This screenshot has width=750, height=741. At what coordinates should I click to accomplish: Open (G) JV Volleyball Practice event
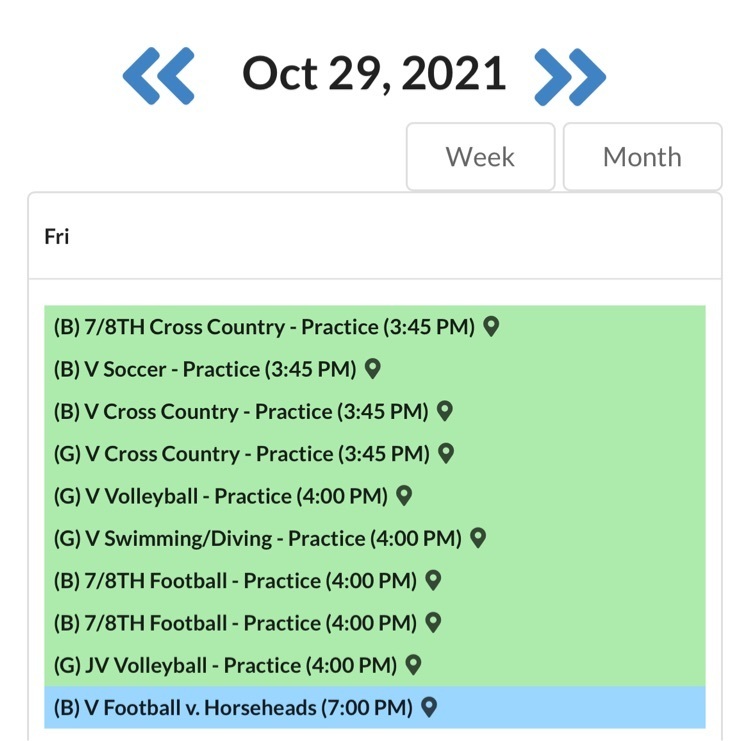click(x=225, y=665)
